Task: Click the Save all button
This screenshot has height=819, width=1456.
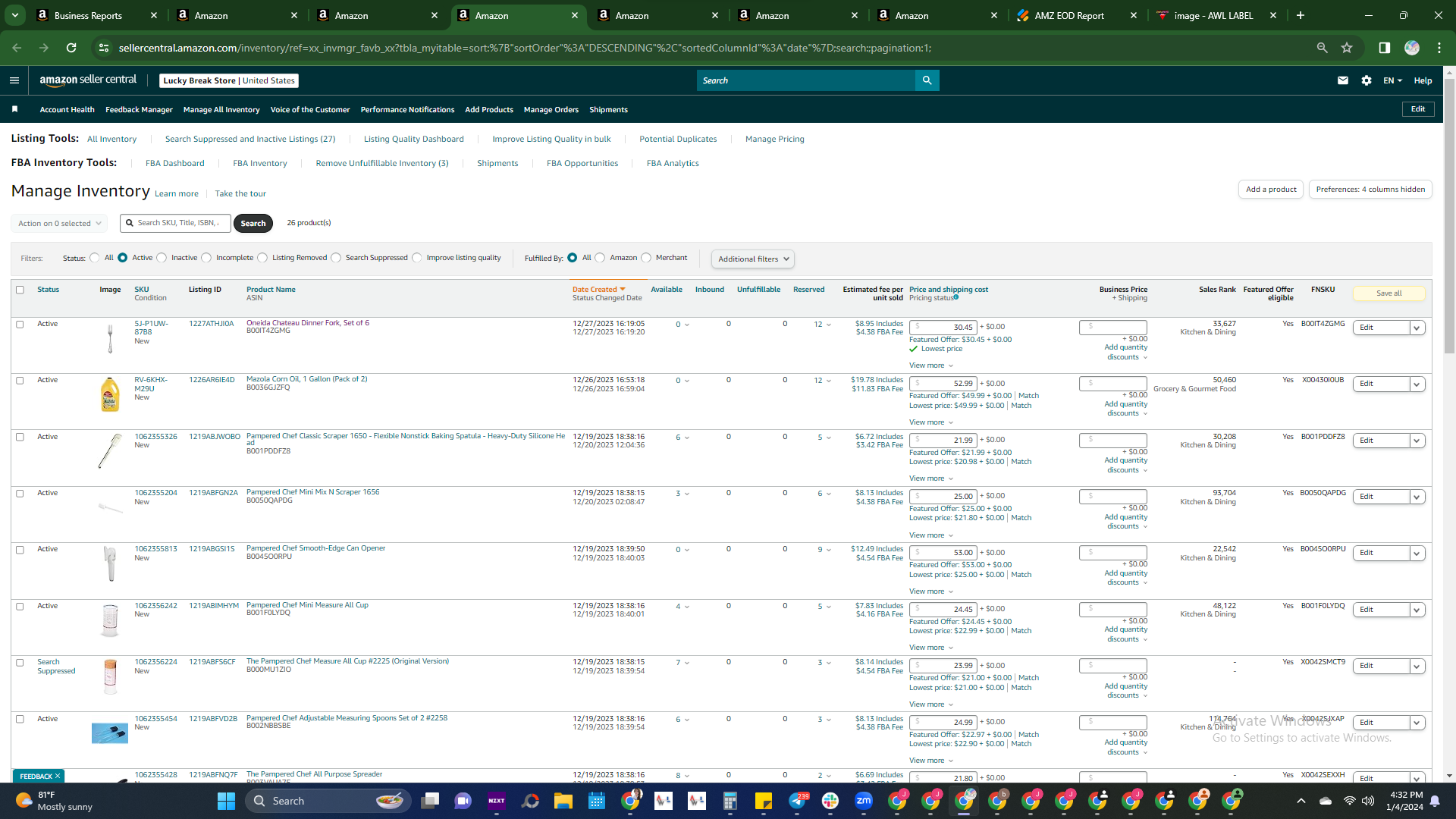Action: pos(1389,293)
